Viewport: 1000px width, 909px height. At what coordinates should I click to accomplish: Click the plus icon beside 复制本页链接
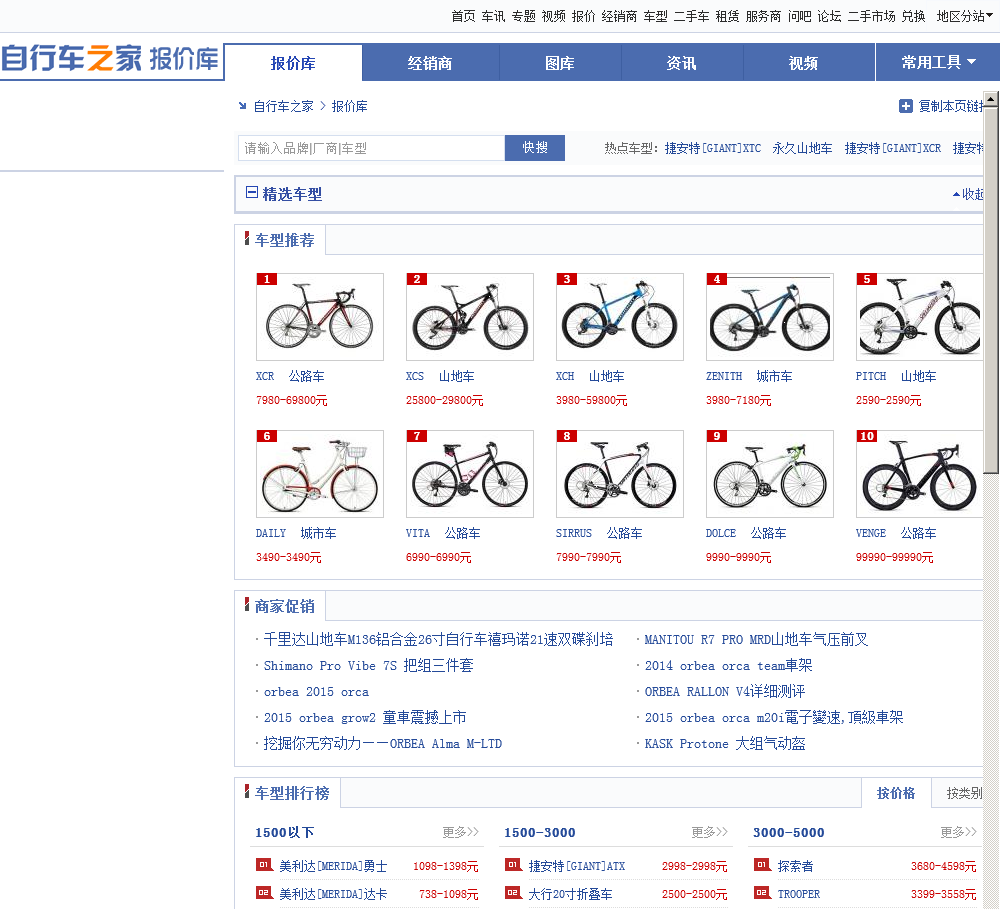point(906,107)
